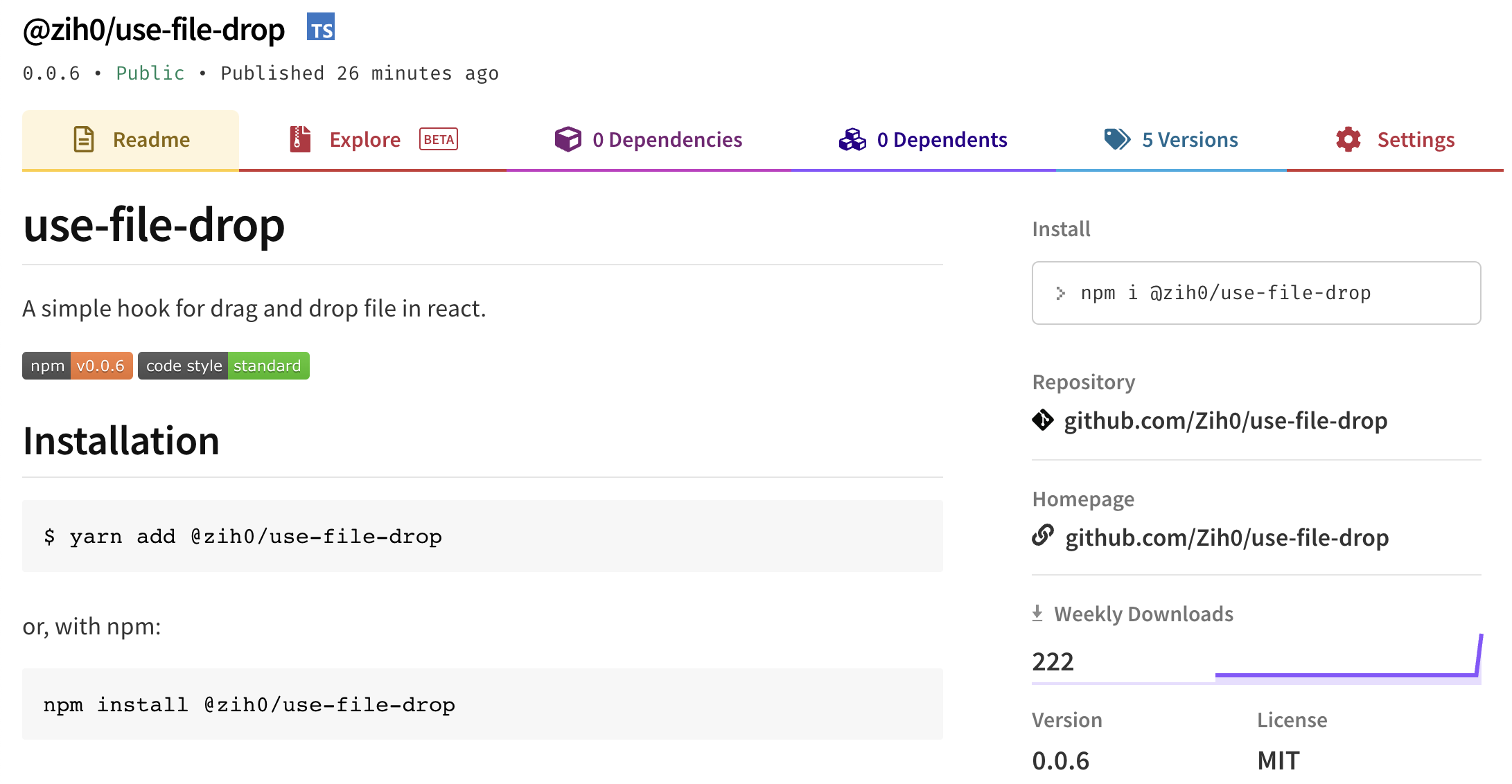Copy the npm i install command box

point(1256,293)
